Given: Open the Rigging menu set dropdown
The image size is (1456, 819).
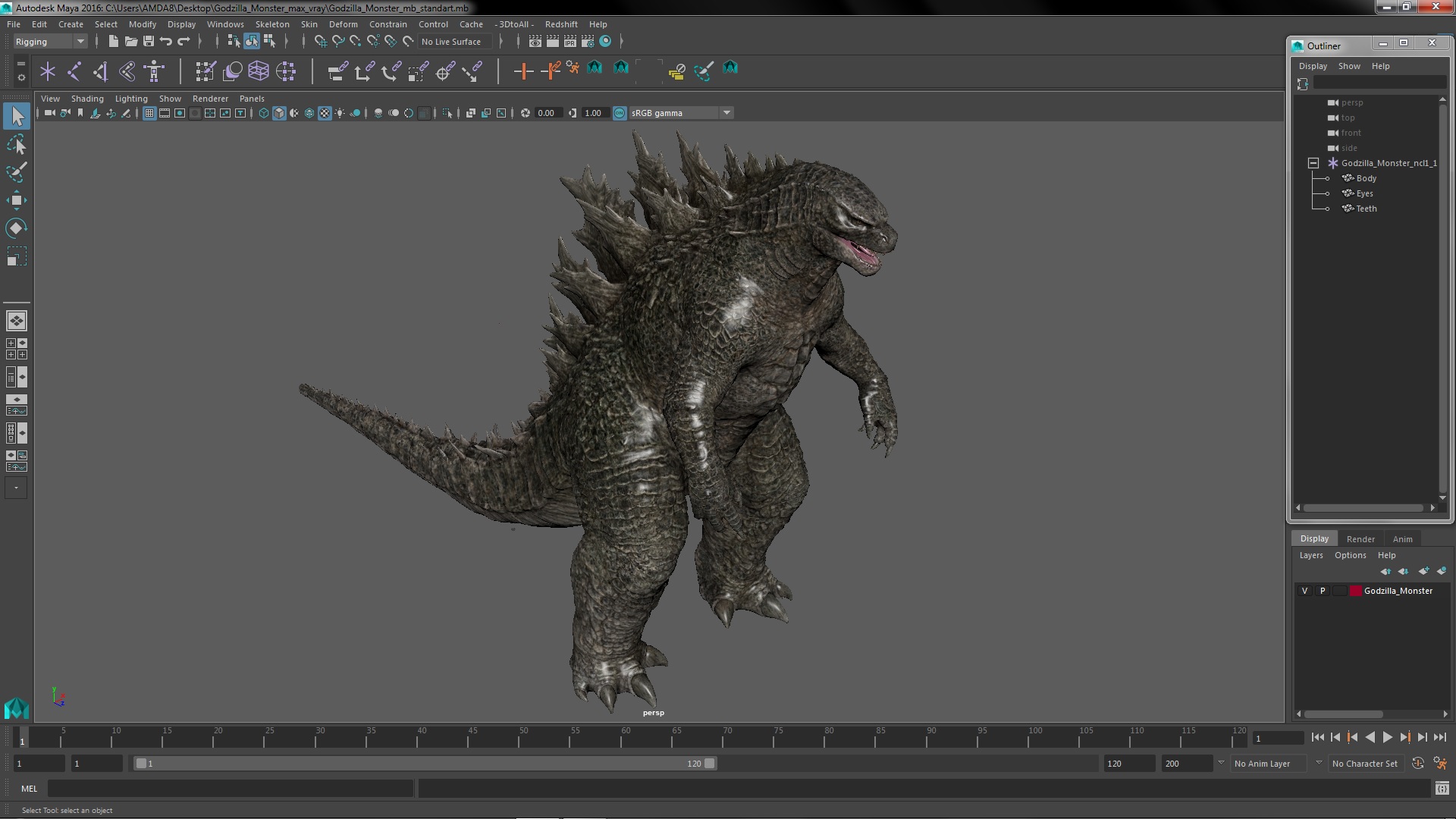Looking at the screenshot, I should (x=50, y=42).
